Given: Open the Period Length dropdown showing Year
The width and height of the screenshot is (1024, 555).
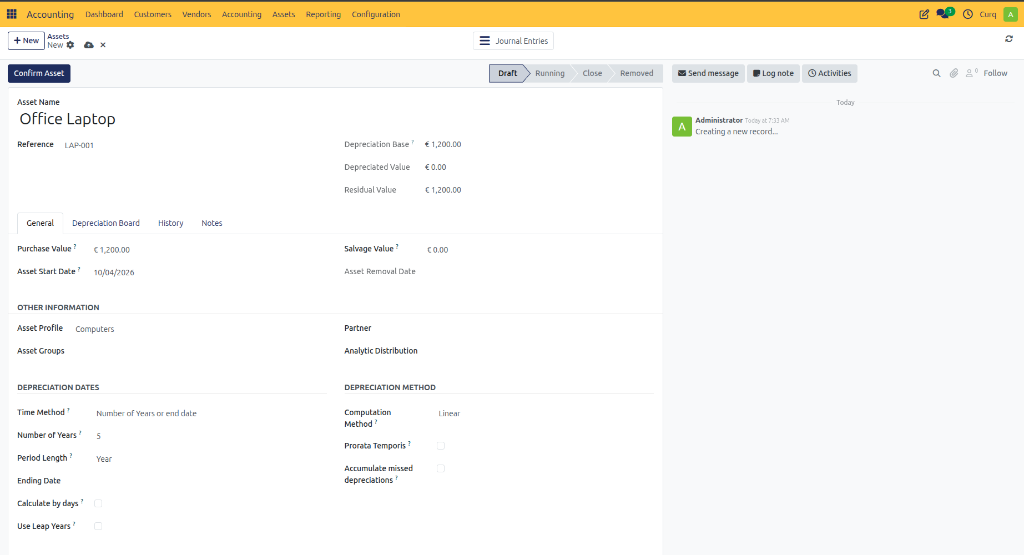Looking at the screenshot, I should [x=210, y=459].
